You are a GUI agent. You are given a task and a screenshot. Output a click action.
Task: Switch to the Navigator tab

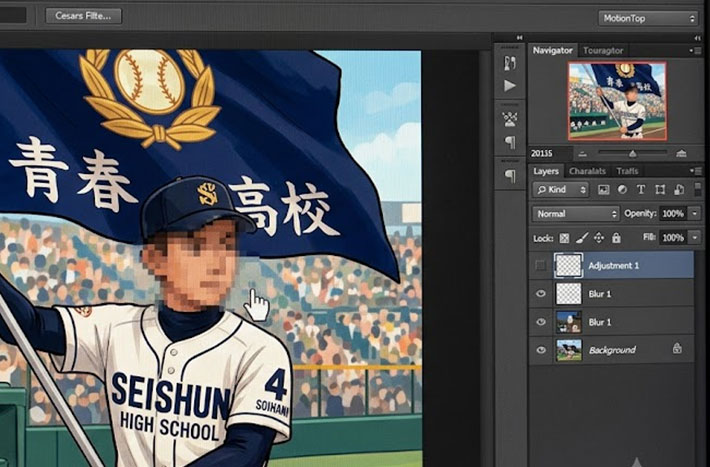[552, 50]
